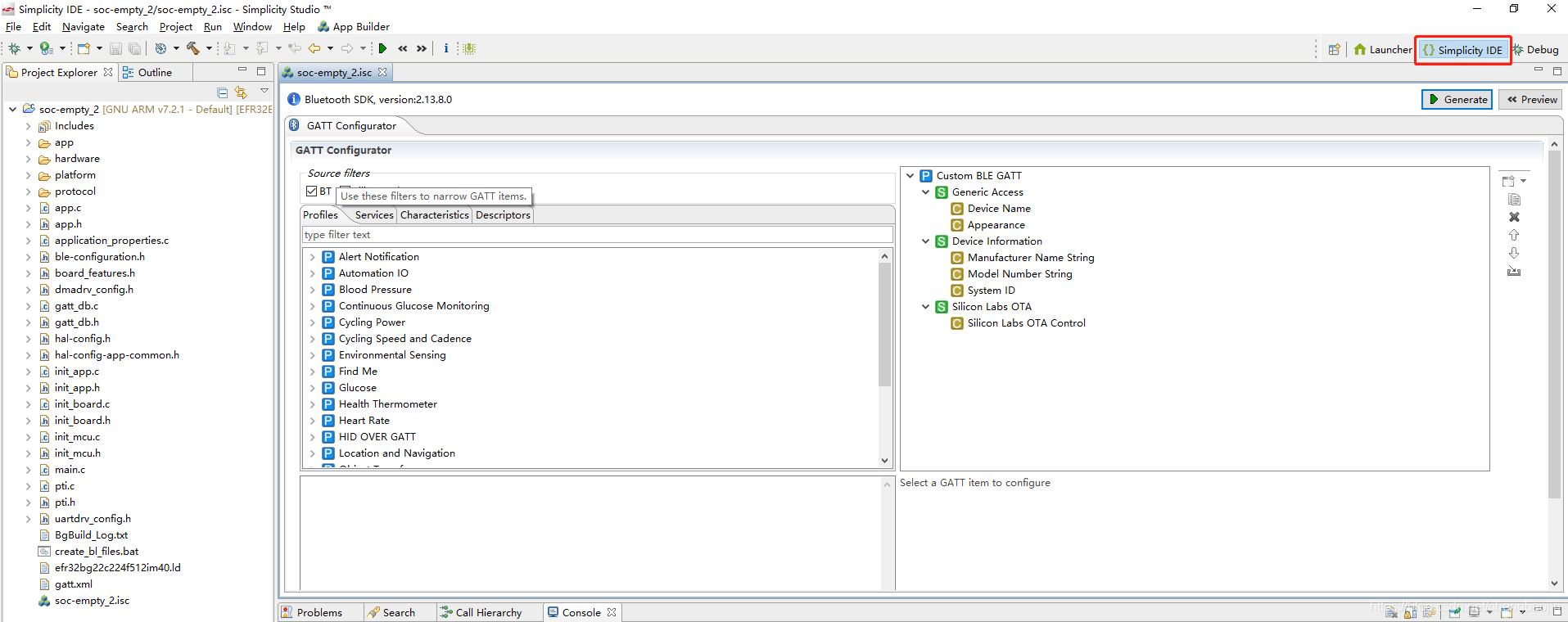Open the Project menu
1568x622 pixels.
pyautogui.click(x=176, y=27)
